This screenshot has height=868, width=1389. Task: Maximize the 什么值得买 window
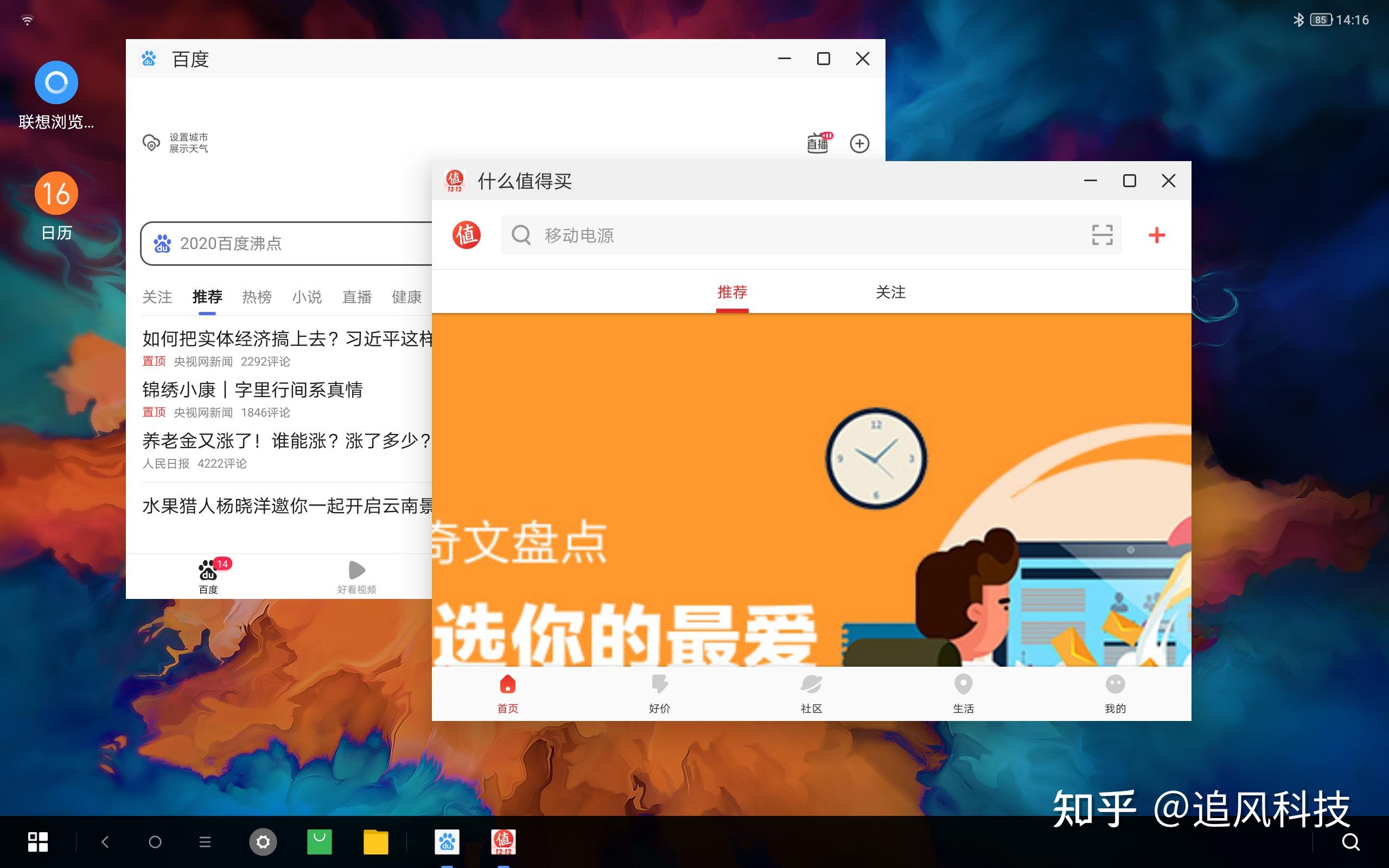click(x=1129, y=181)
